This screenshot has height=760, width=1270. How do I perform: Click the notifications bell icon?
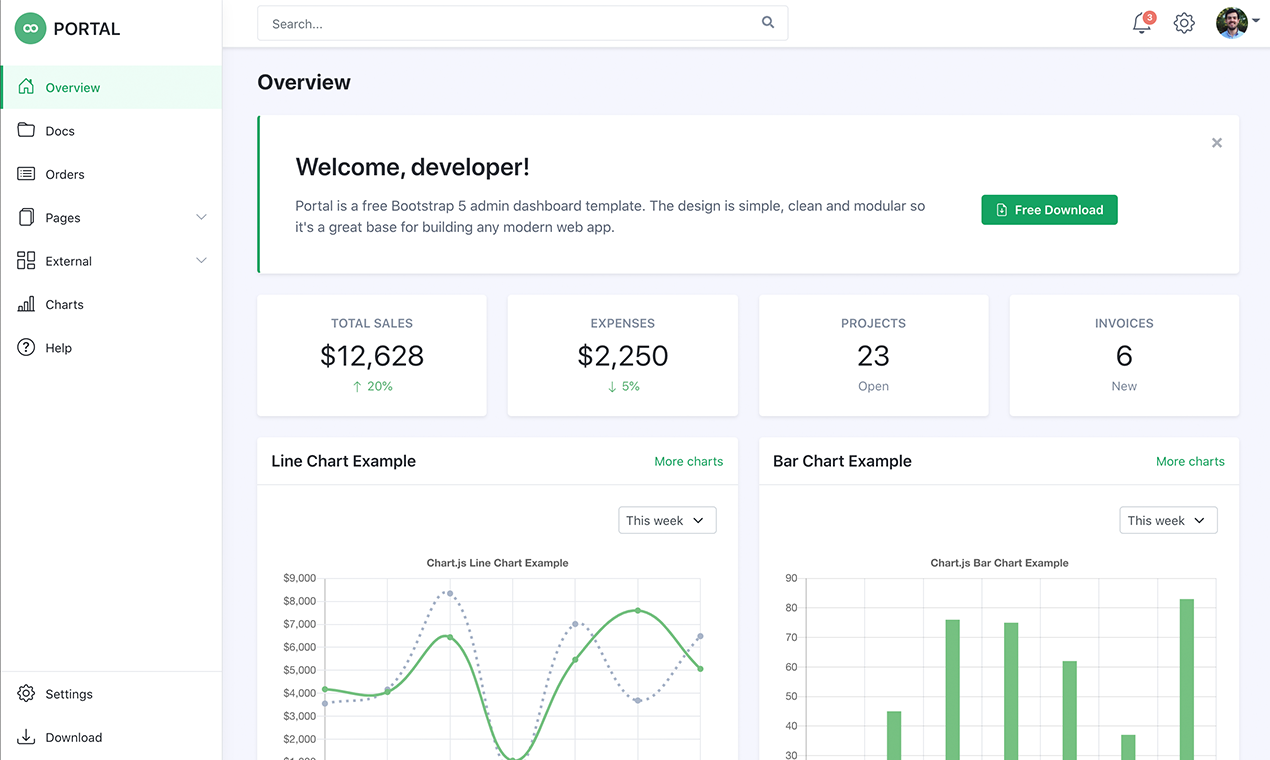1141,23
